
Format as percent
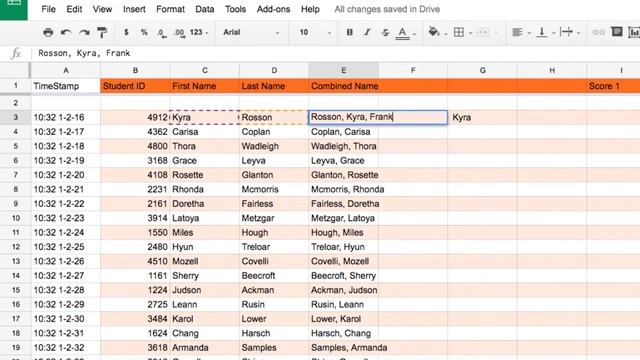tap(144, 32)
